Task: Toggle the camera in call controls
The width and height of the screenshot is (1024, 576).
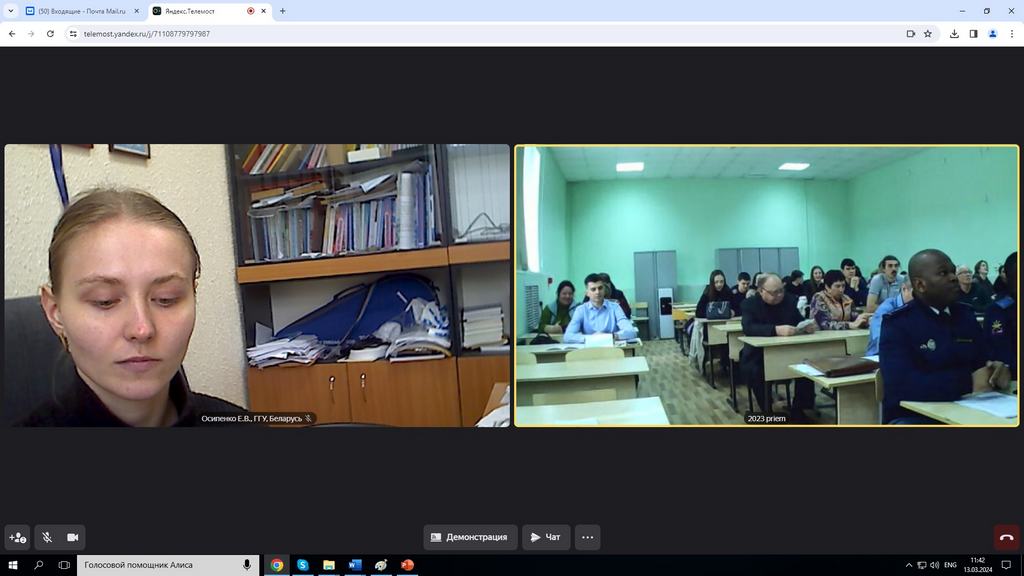Action: coord(72,537)
